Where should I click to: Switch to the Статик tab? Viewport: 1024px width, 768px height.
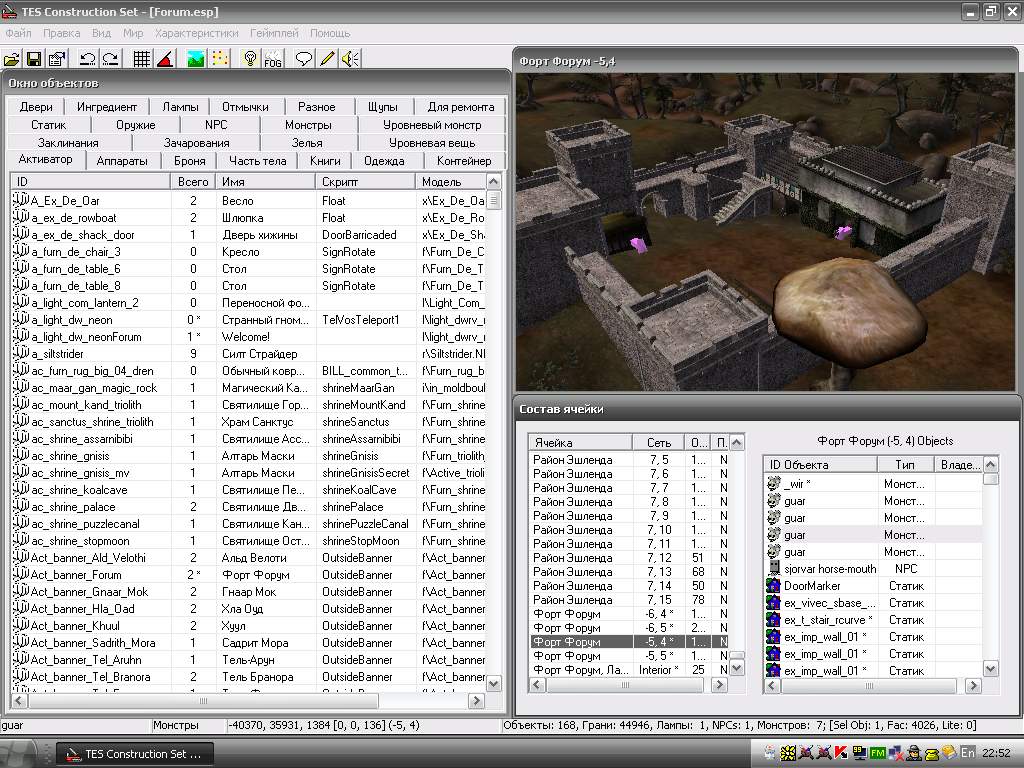tap(48, 125)
